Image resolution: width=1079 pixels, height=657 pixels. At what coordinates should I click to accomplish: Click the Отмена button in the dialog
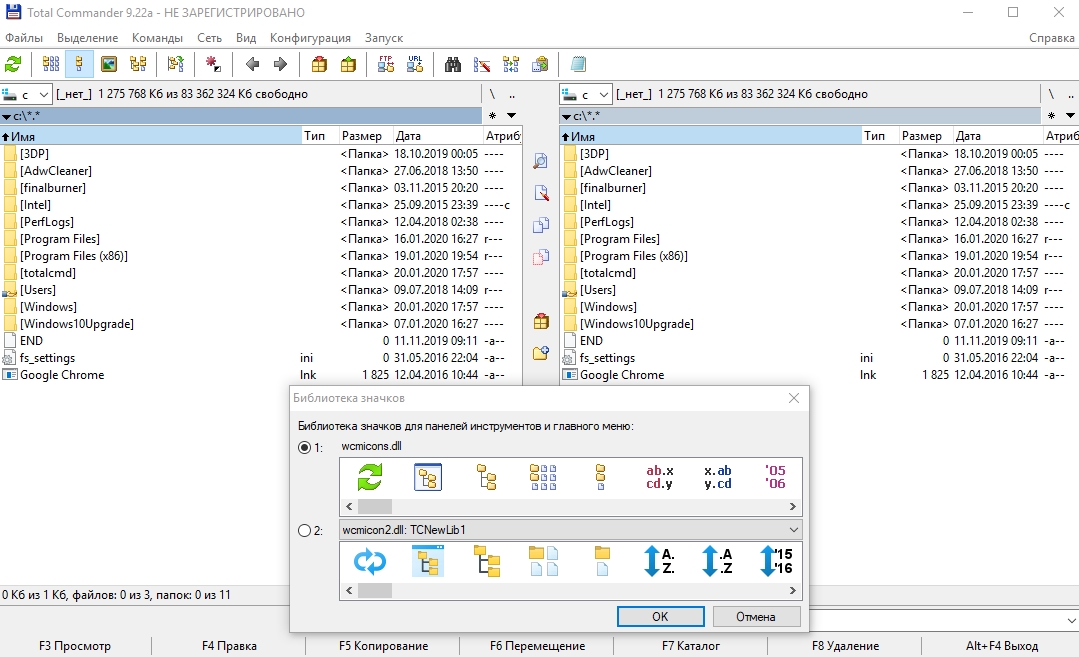756,617
